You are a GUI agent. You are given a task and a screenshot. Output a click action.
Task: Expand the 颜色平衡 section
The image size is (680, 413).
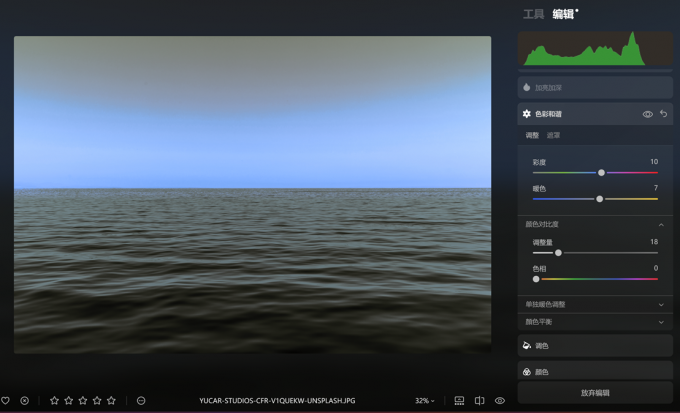tap(661, 322)
